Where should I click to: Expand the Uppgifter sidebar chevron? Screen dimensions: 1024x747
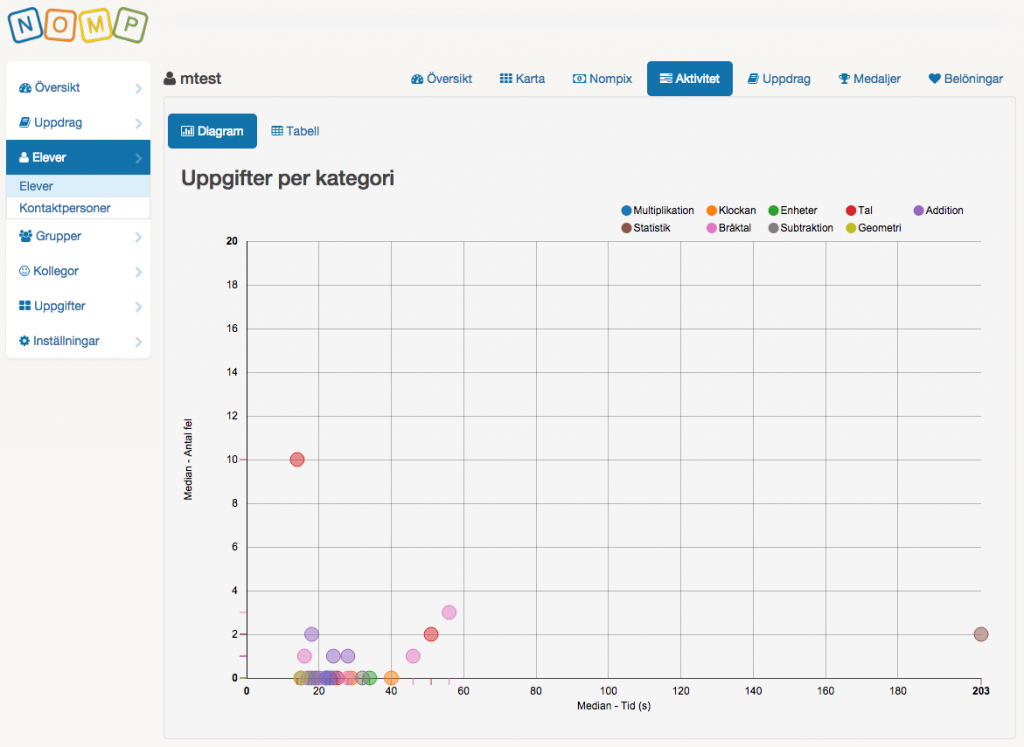coord(138,307)
